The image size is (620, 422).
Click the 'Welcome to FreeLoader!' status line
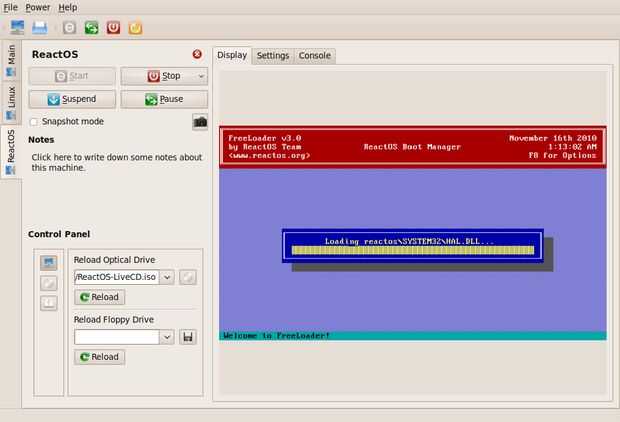point(276,336)
